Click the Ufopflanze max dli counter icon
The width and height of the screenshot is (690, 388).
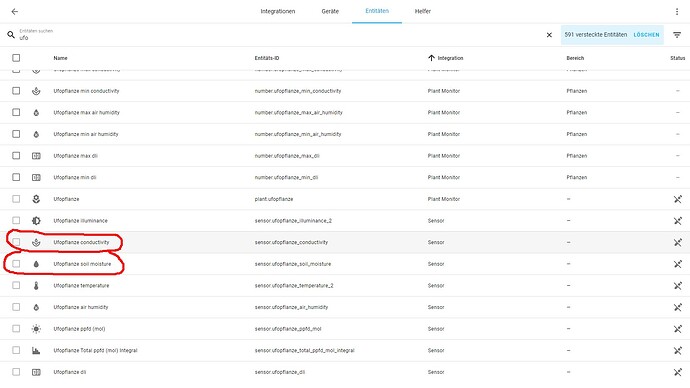point(36,156)
